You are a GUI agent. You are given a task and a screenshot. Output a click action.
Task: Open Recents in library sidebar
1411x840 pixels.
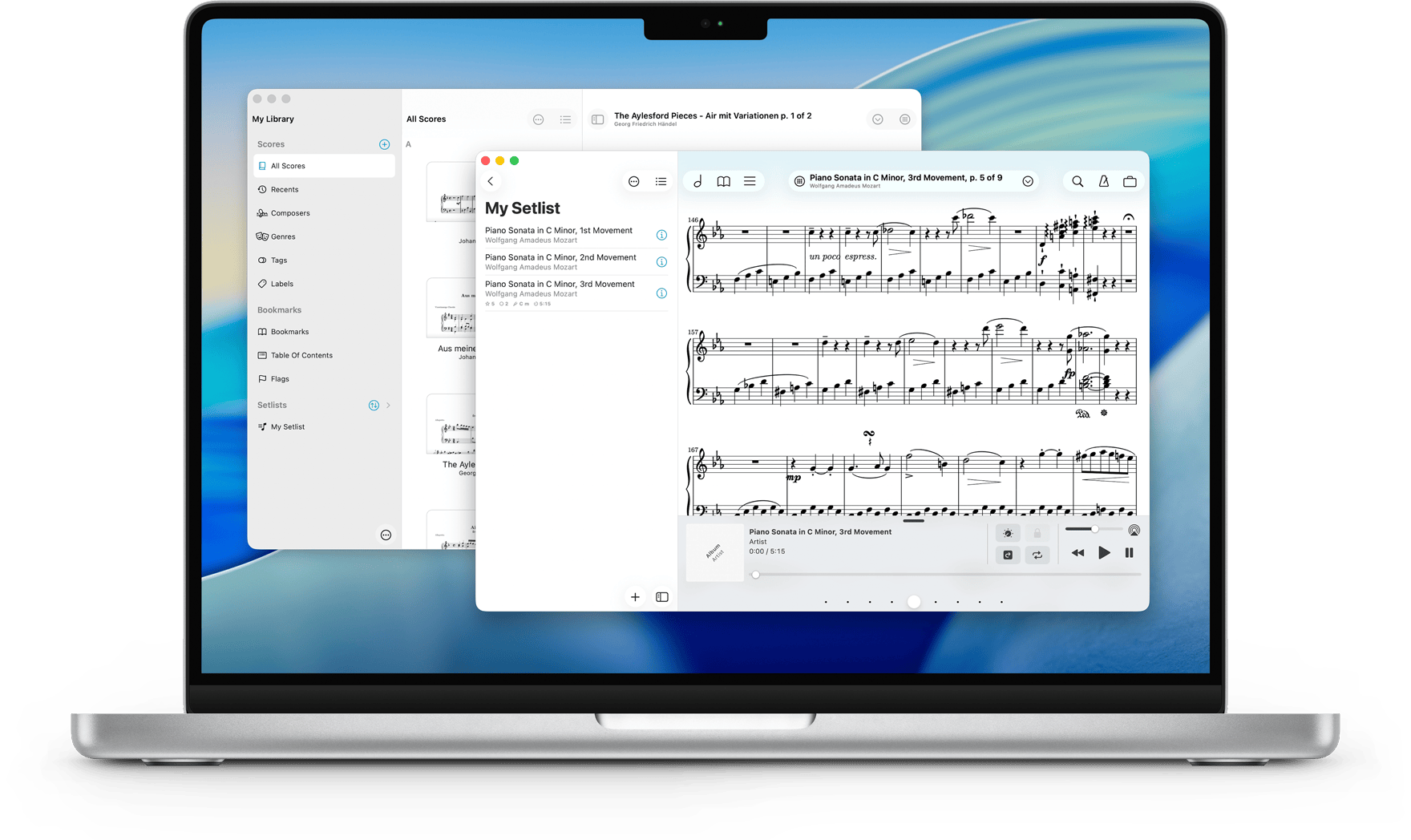324,190
